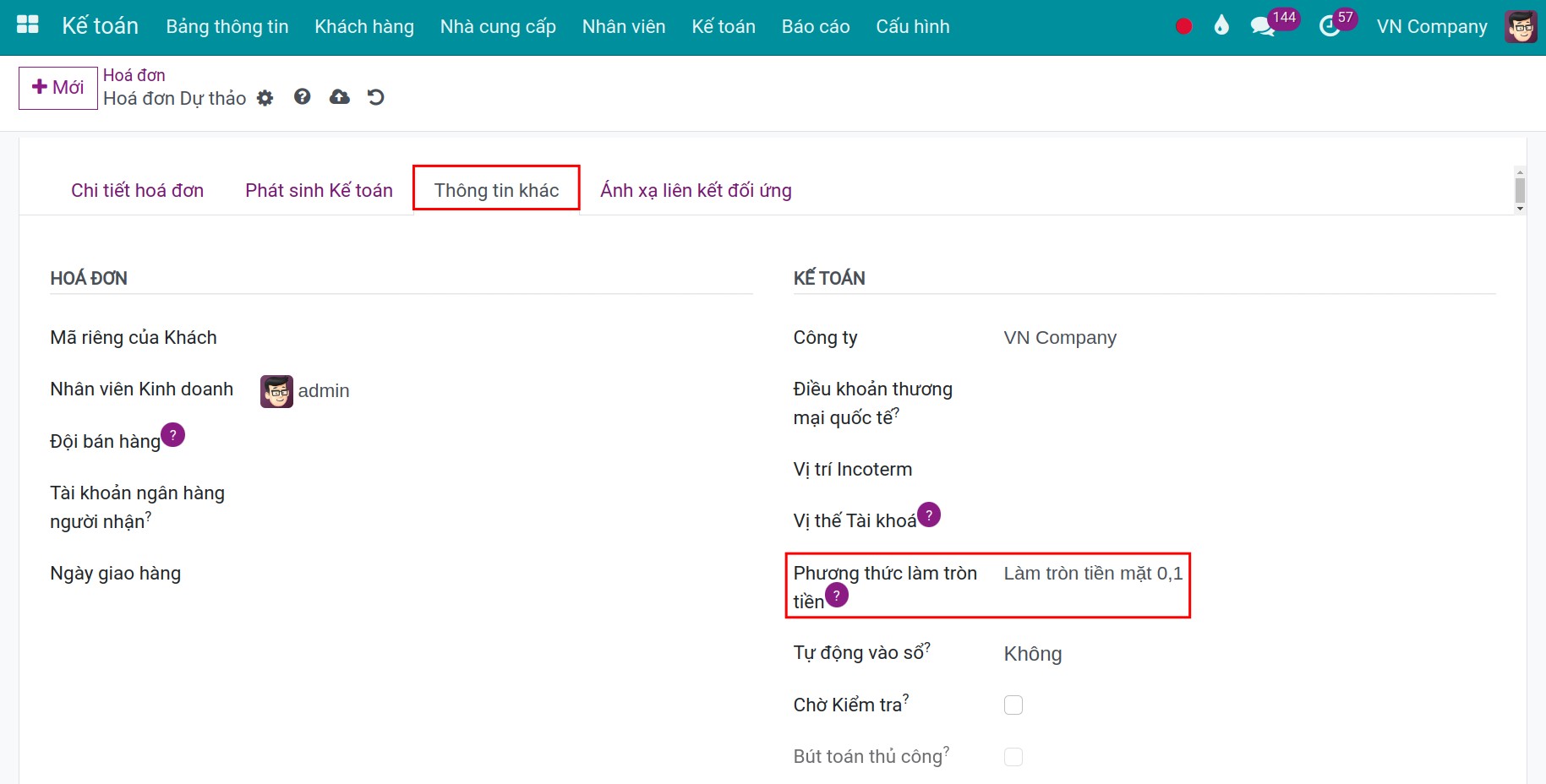Switch to the Ánh xạ liên kết đối ứng tab
Screen dimensions: 1546x784
696,190
